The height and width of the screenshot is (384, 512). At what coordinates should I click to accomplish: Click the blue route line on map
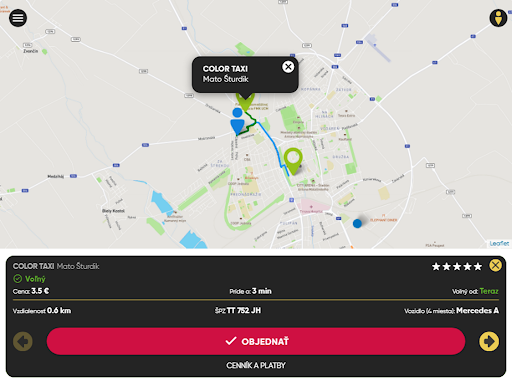pos(276,145)
